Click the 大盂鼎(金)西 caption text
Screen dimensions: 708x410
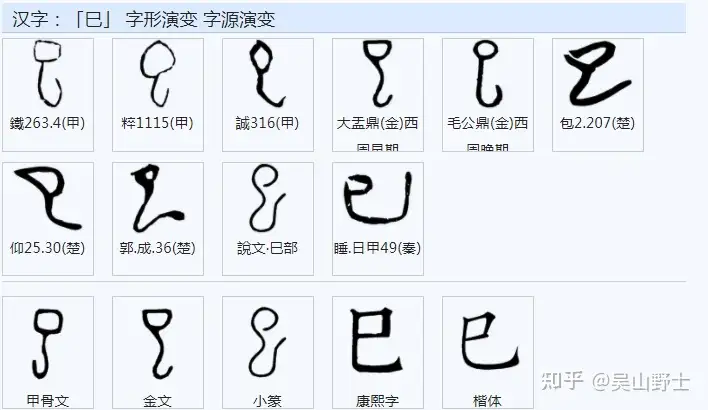(x=377, y=123)
